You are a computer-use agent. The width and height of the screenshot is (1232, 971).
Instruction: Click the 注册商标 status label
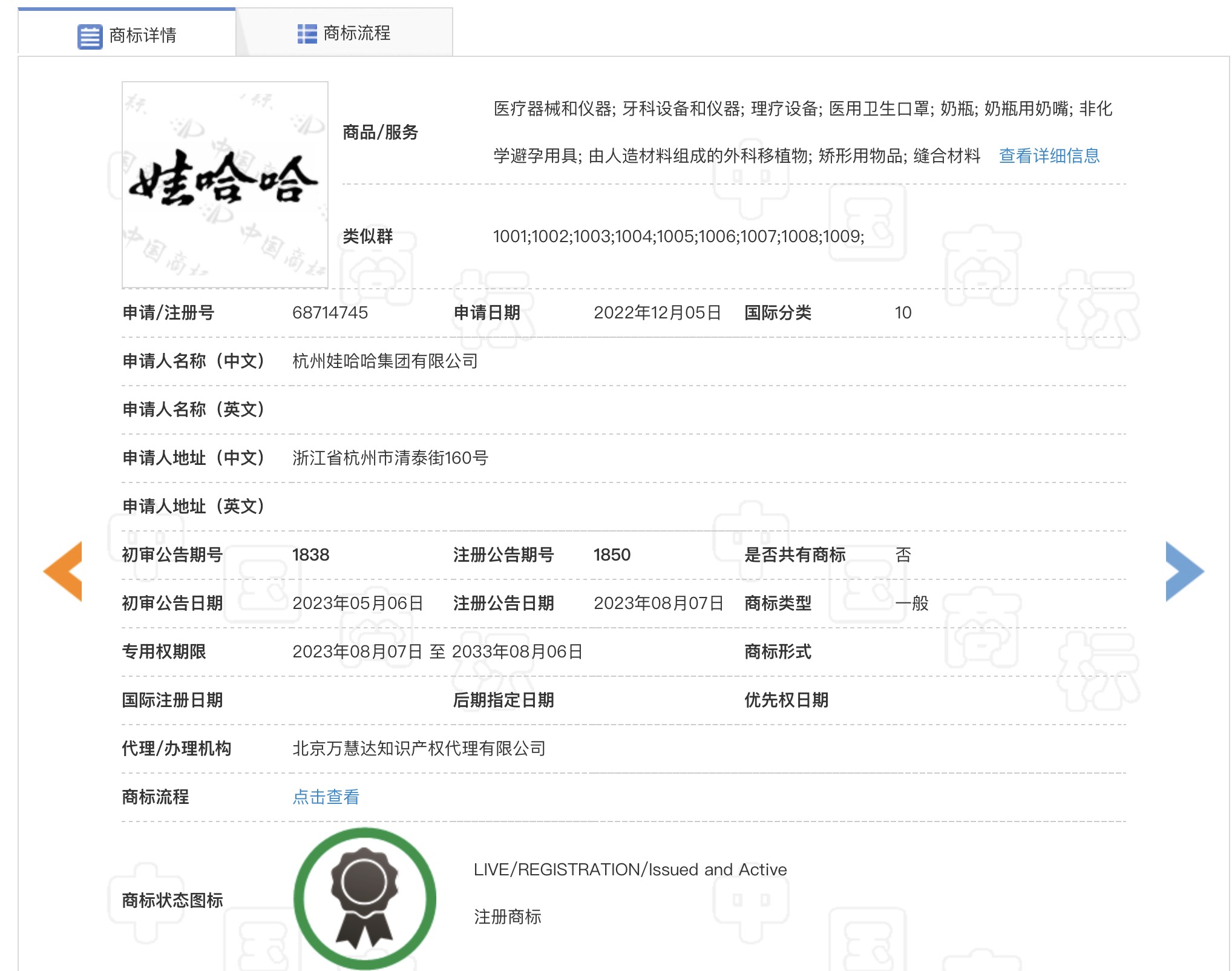click(x=507, y=917)
